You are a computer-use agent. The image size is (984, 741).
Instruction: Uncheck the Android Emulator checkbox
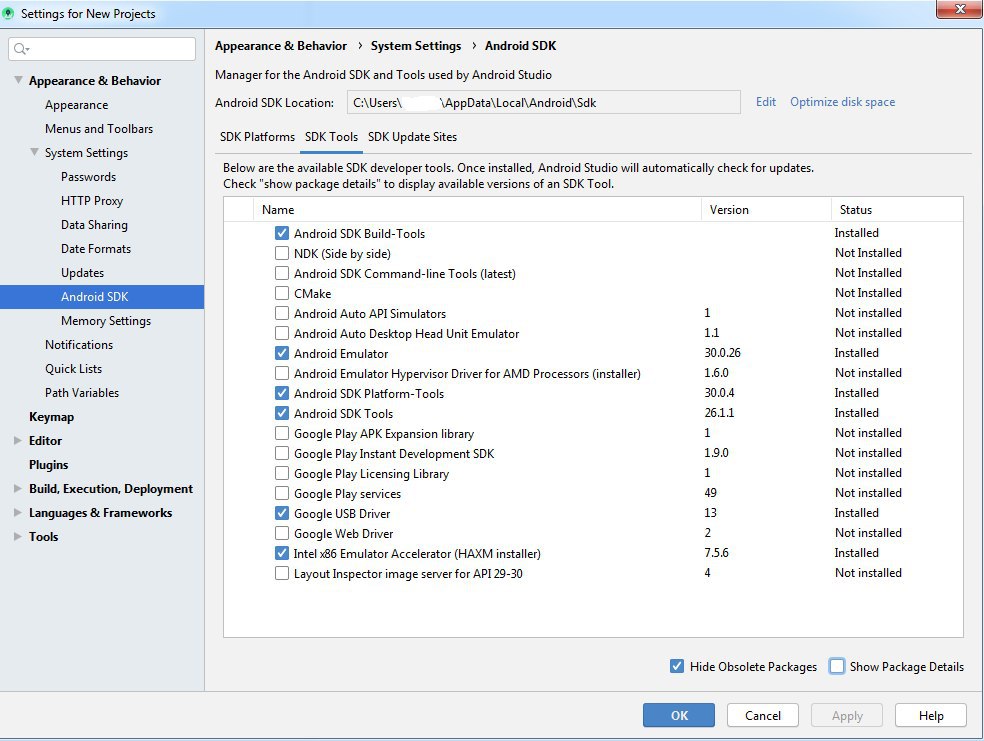tap(282, 353)
